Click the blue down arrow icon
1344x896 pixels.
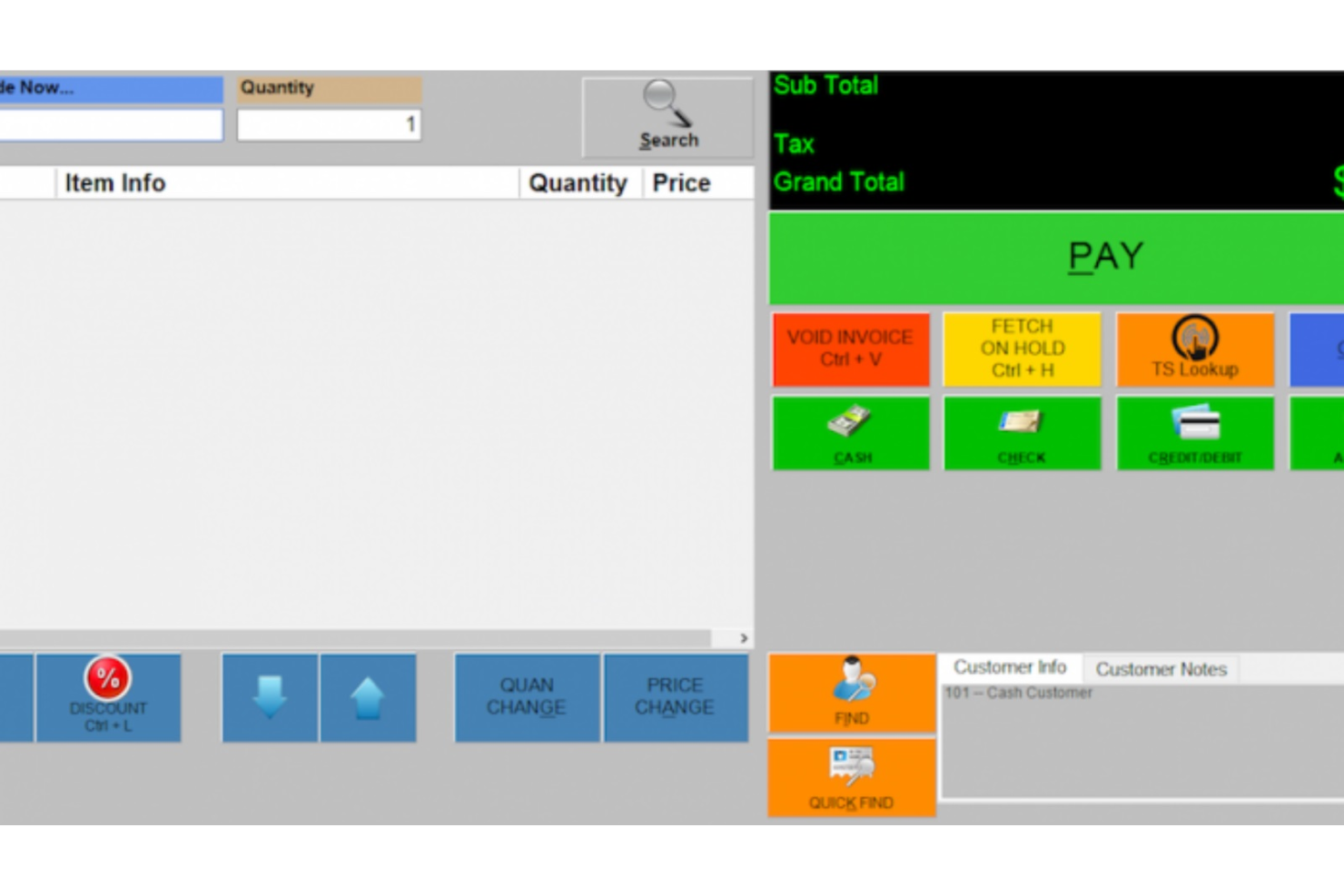[270, 697]
